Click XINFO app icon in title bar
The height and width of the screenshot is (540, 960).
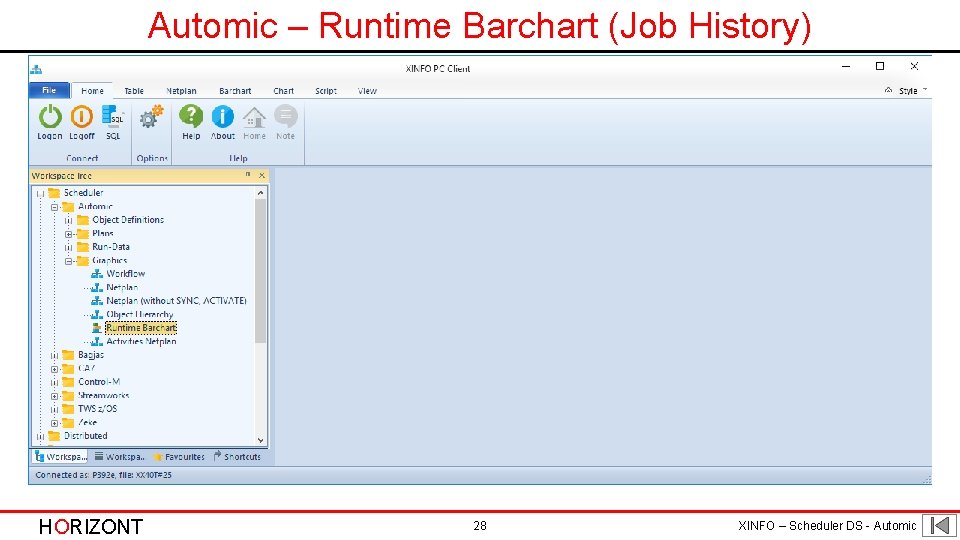(x=36, y=69)
